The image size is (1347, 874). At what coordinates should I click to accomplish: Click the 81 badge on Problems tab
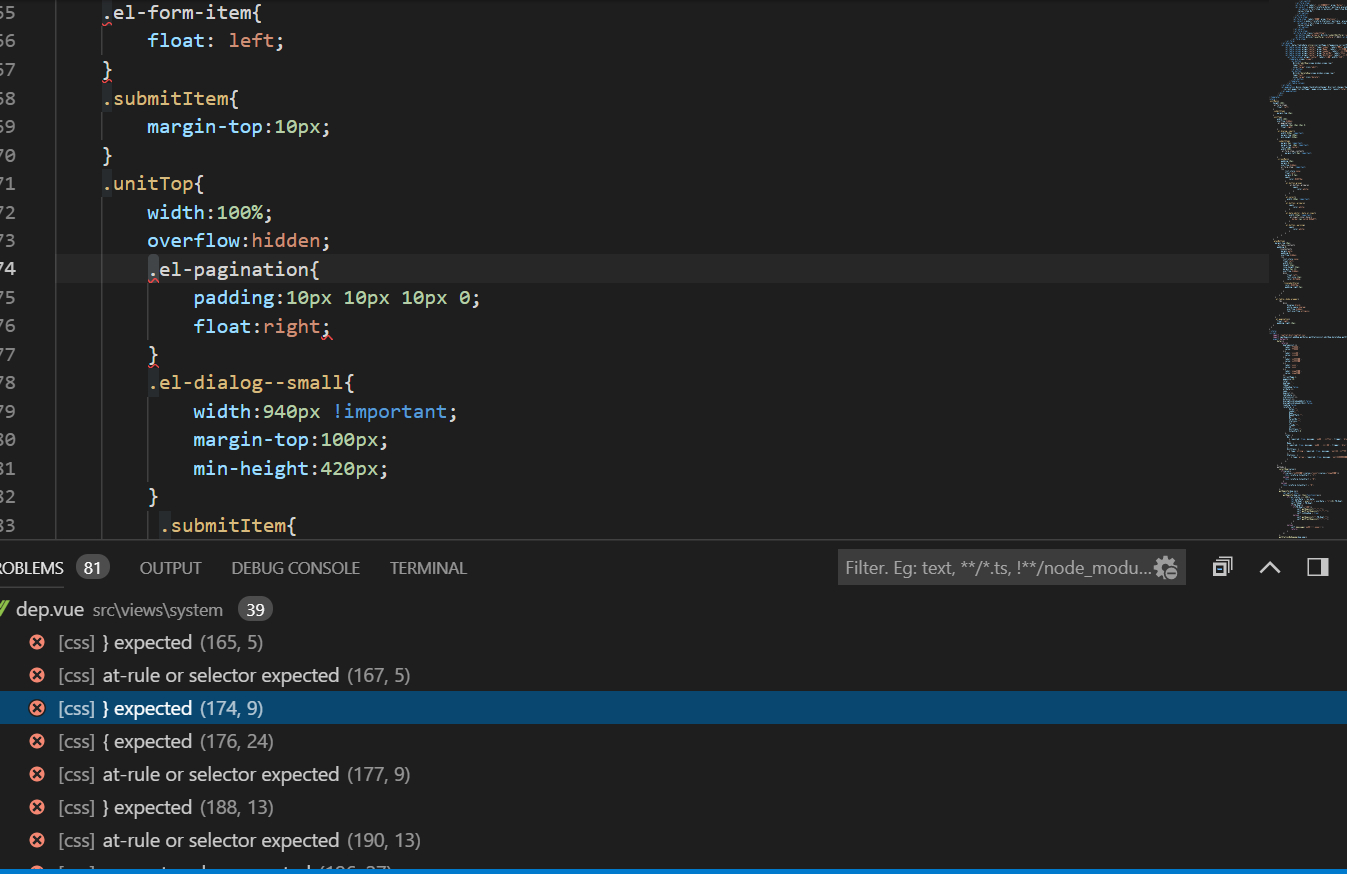point(93,568)
